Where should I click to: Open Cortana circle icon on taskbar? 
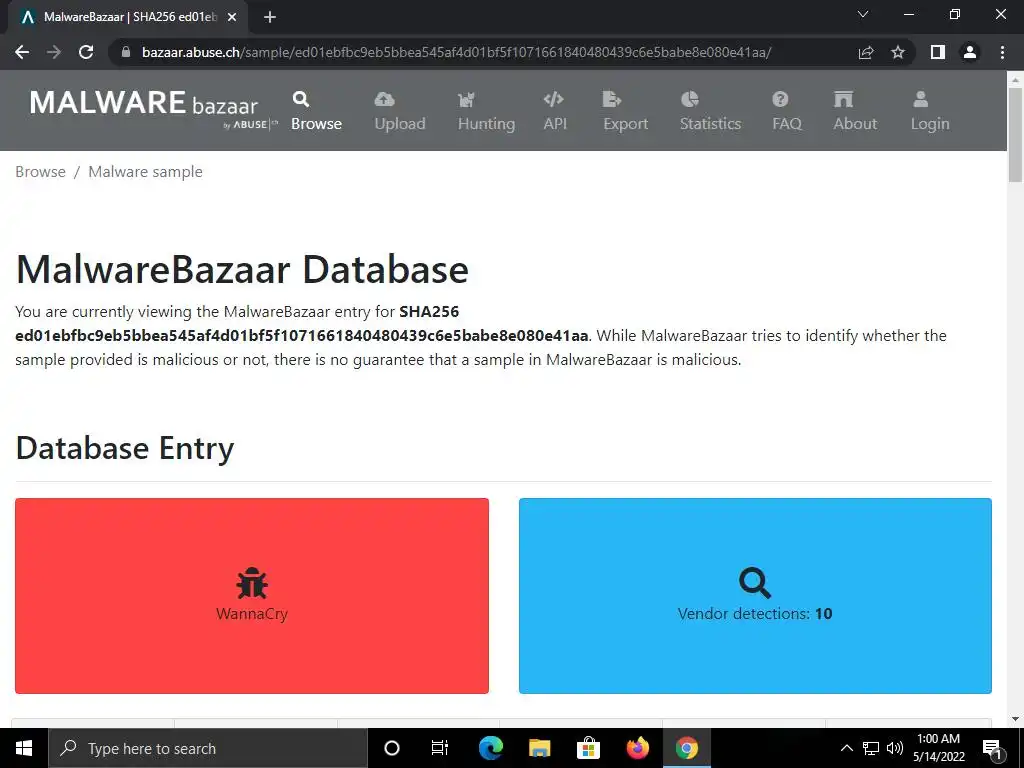tap(392, 748)
